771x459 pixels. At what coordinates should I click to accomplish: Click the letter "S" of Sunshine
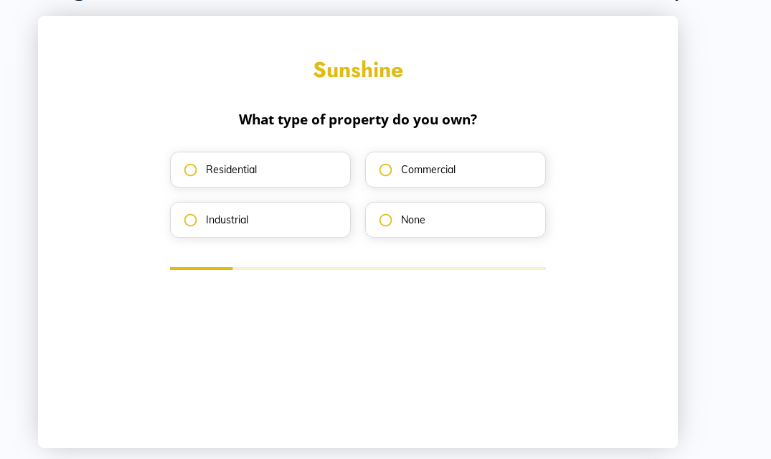pyautogui.click(x=320, y=70)
